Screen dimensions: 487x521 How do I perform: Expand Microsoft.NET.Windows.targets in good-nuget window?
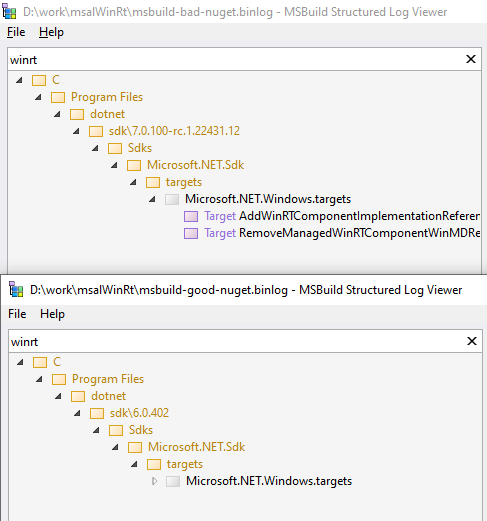point(154,481)
